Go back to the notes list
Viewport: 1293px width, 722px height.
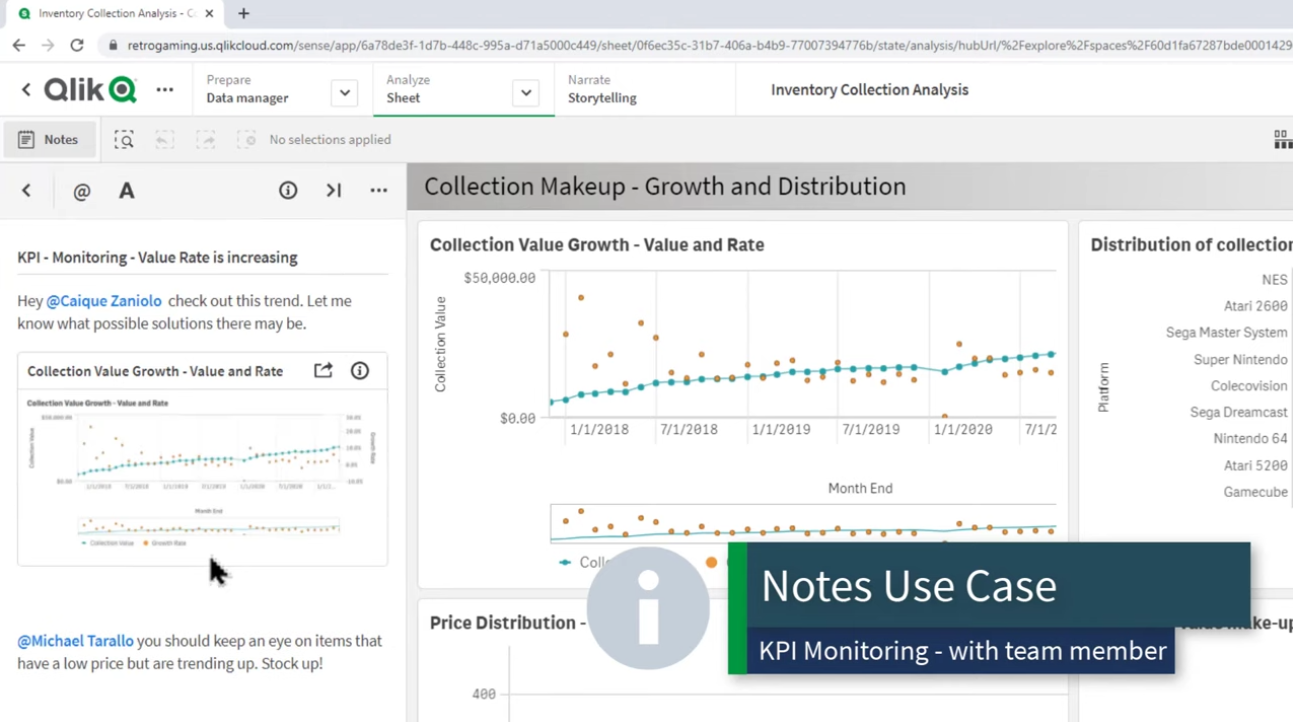pyautogui.click(x=27, y=191)
